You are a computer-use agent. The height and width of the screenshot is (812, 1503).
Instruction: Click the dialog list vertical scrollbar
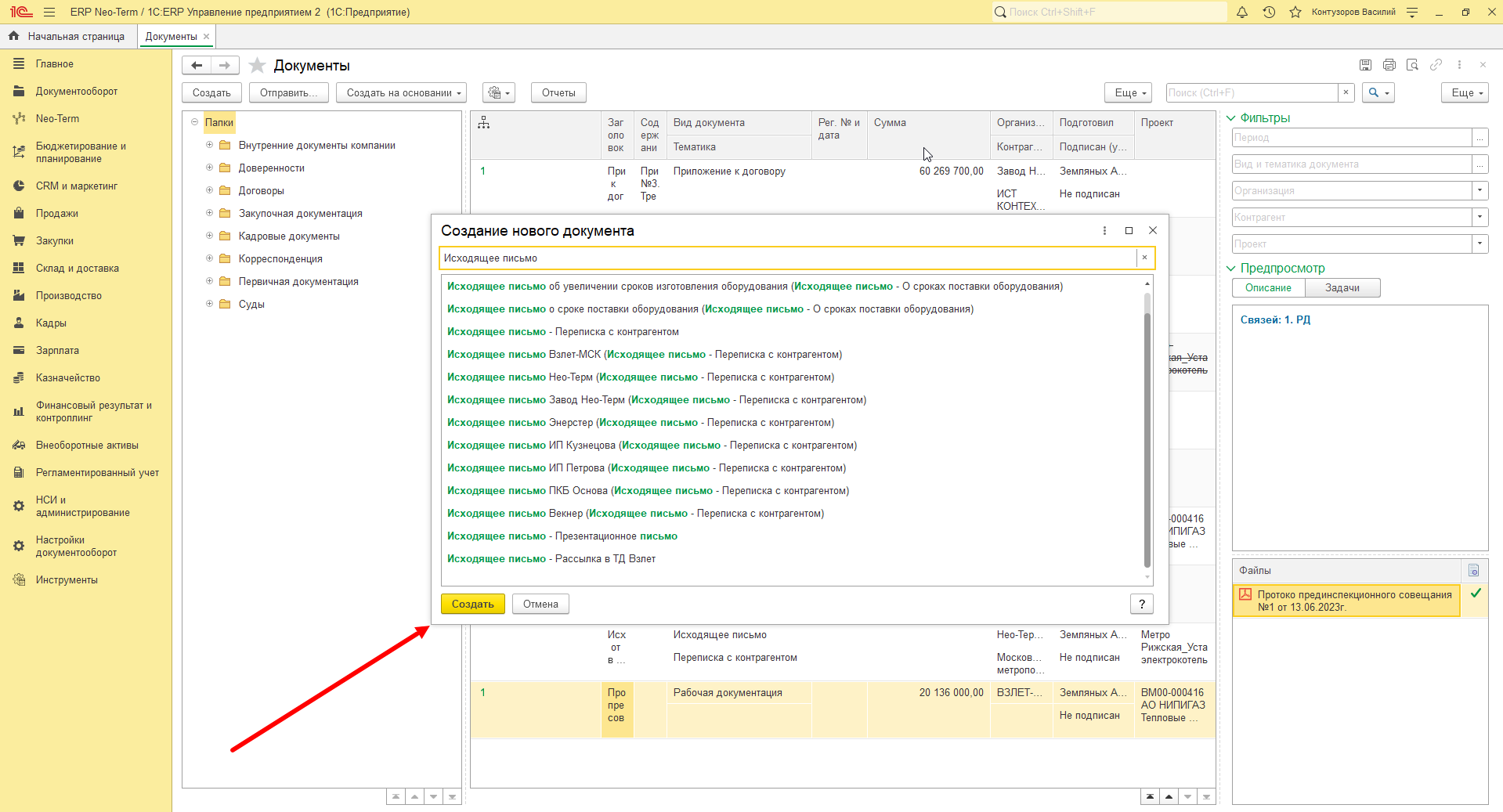[x=1147, y=429]
